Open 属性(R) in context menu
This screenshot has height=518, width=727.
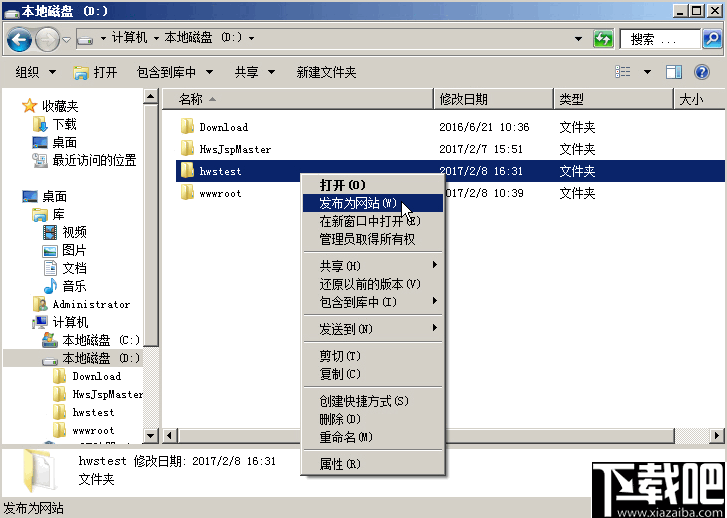click(373, 464)
